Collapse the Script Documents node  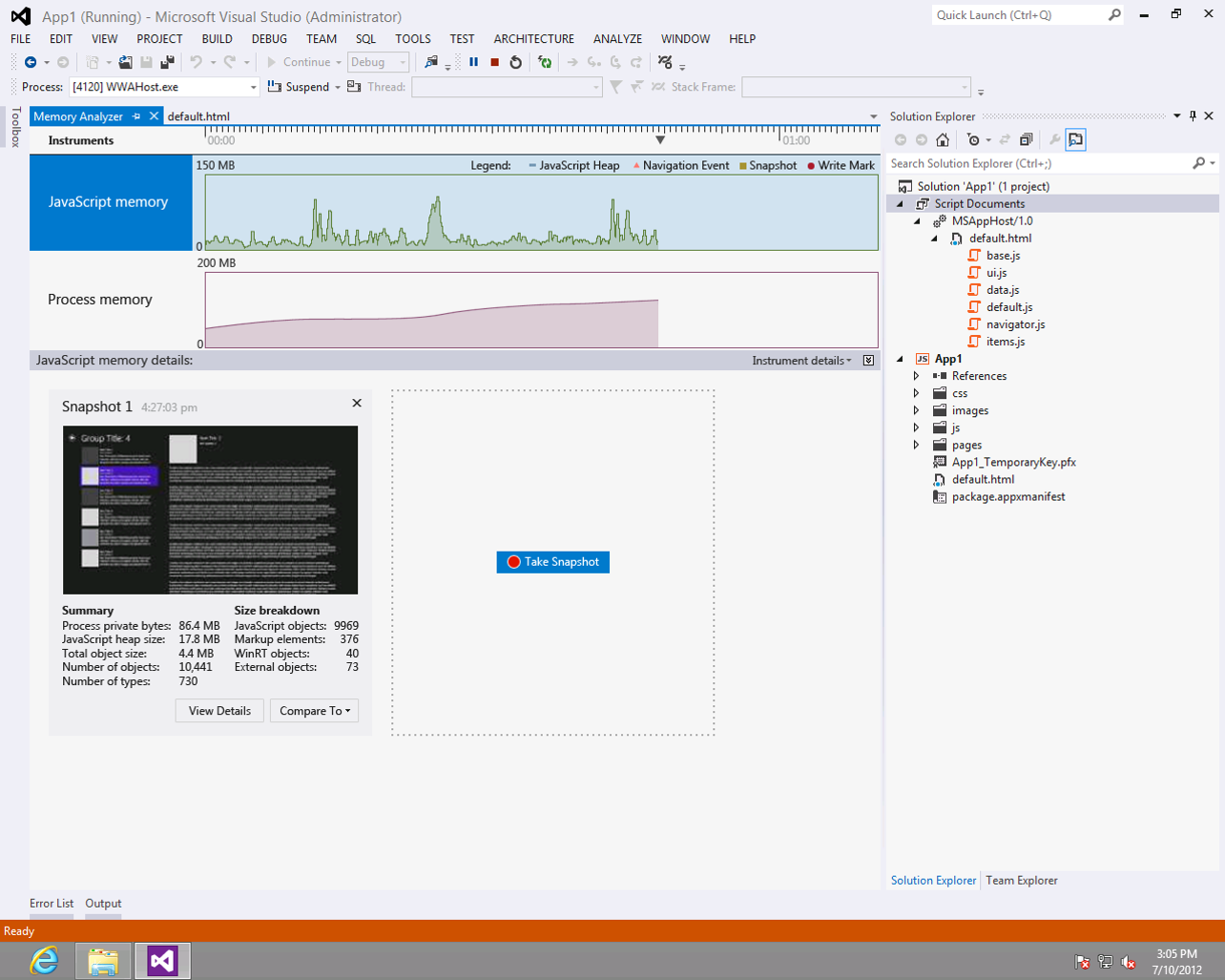click(x=900, y=204)
